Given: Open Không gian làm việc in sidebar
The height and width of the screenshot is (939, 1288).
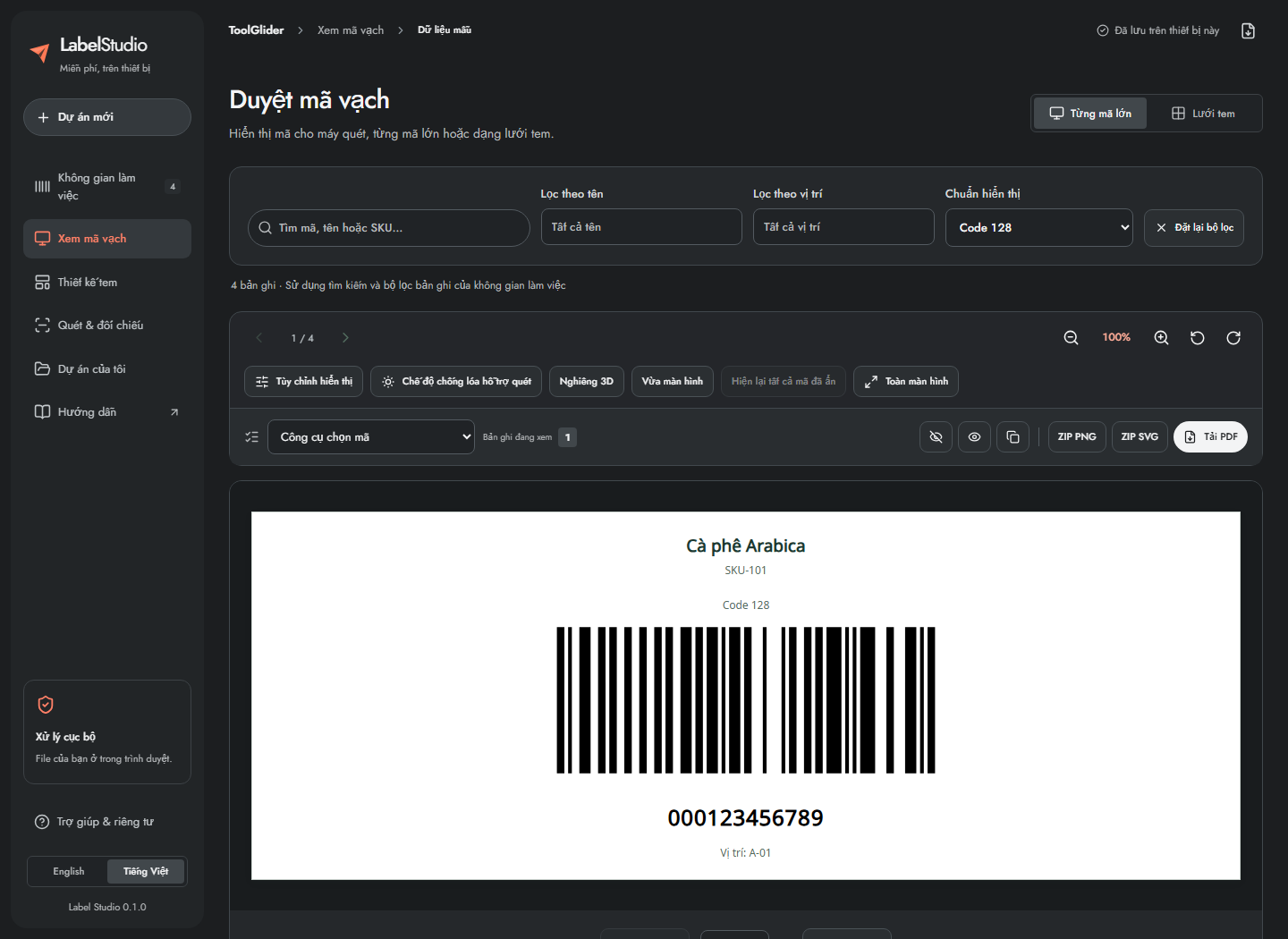Looking at the screenshot, I should click(x=107, y=187).
